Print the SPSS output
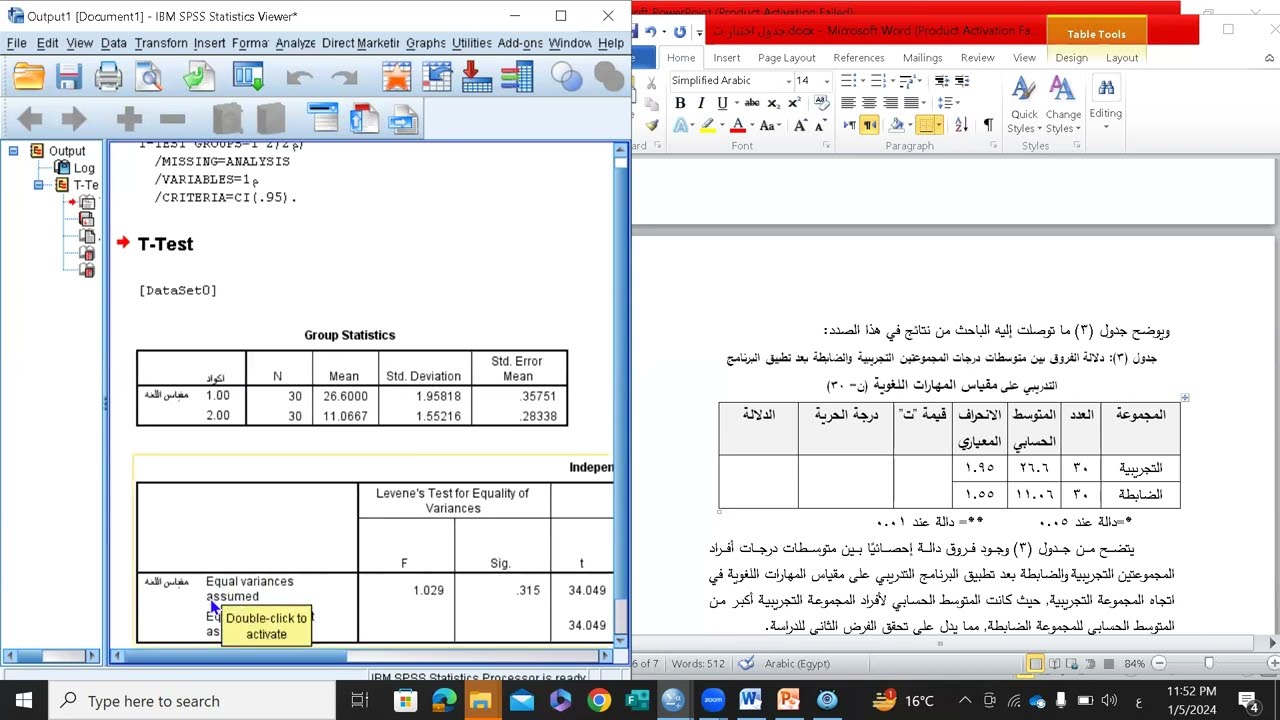This screenshot has width=1280, height=720. tap(108, 77)
